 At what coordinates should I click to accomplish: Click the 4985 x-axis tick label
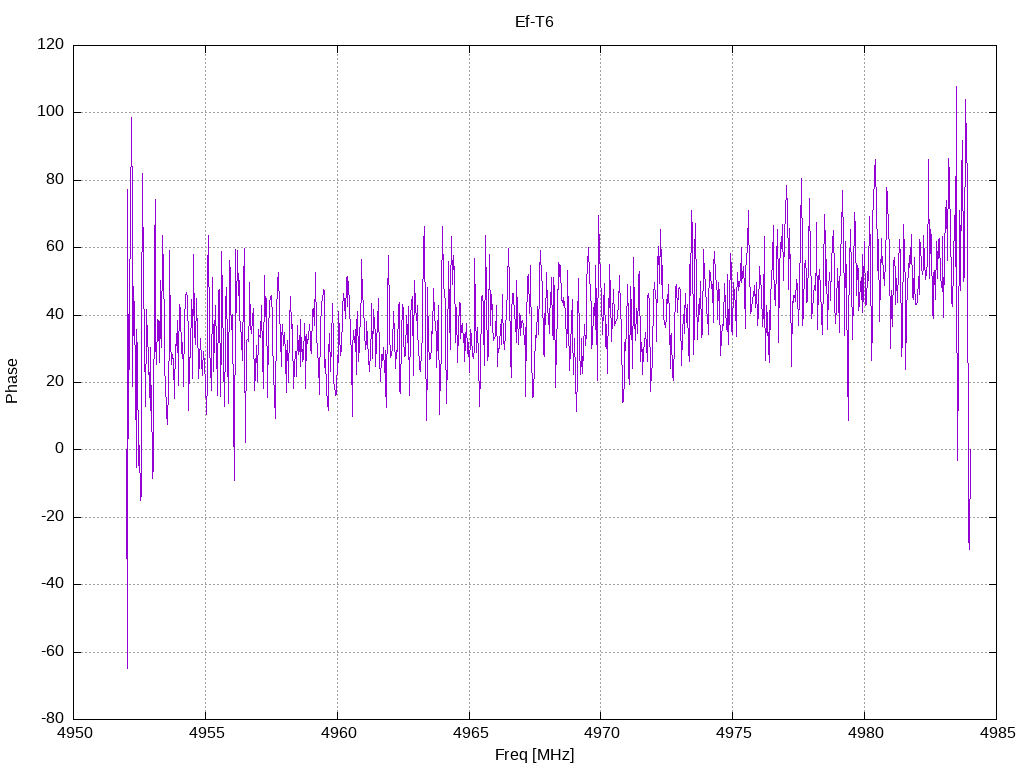[997, 733]
